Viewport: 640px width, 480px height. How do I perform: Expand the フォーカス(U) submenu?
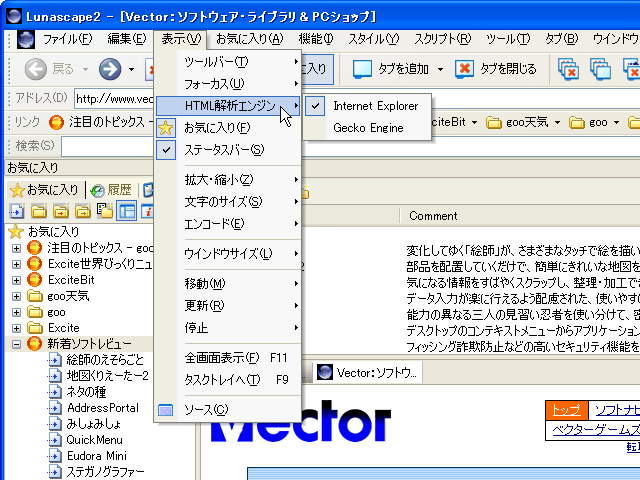click(229, 84)
